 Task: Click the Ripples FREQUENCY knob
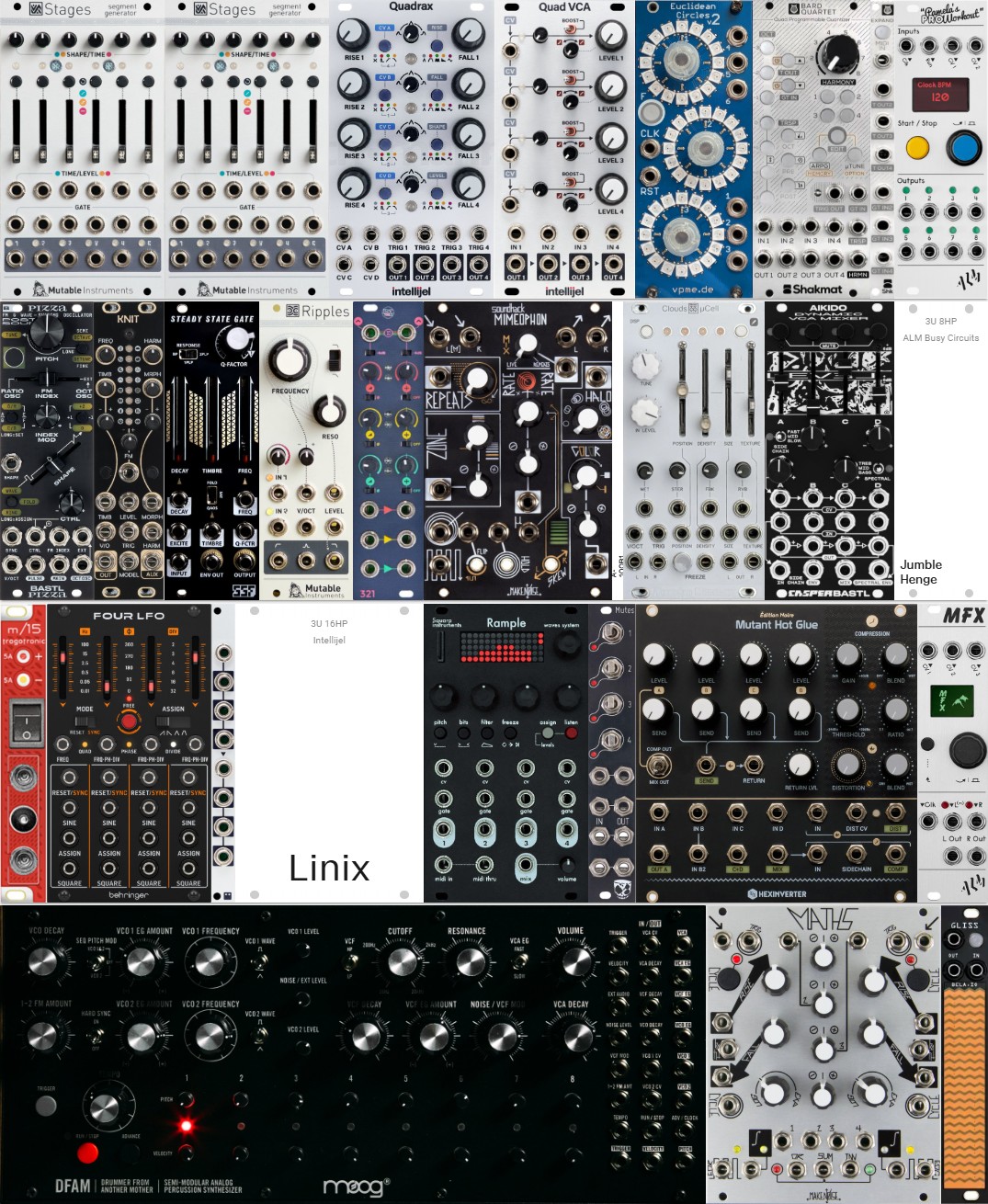pos(290,359)
